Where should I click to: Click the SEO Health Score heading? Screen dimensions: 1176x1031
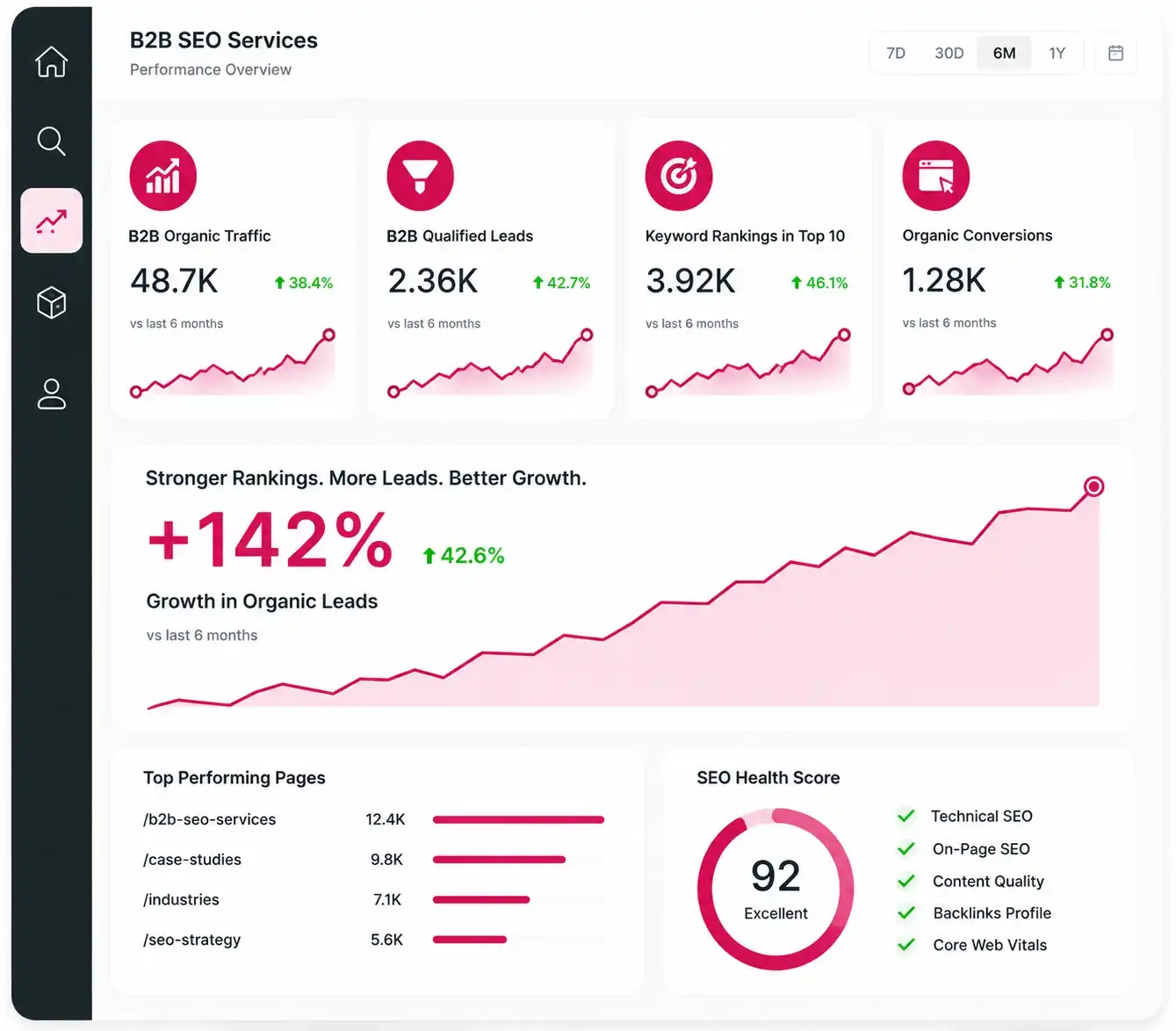[x=768, y=778]
